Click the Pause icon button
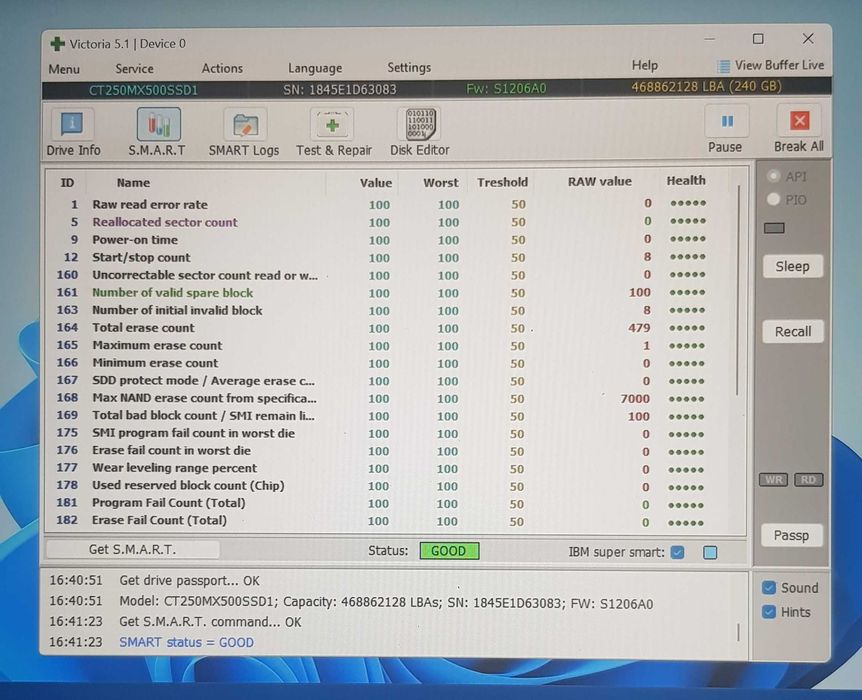 point(726,121)
